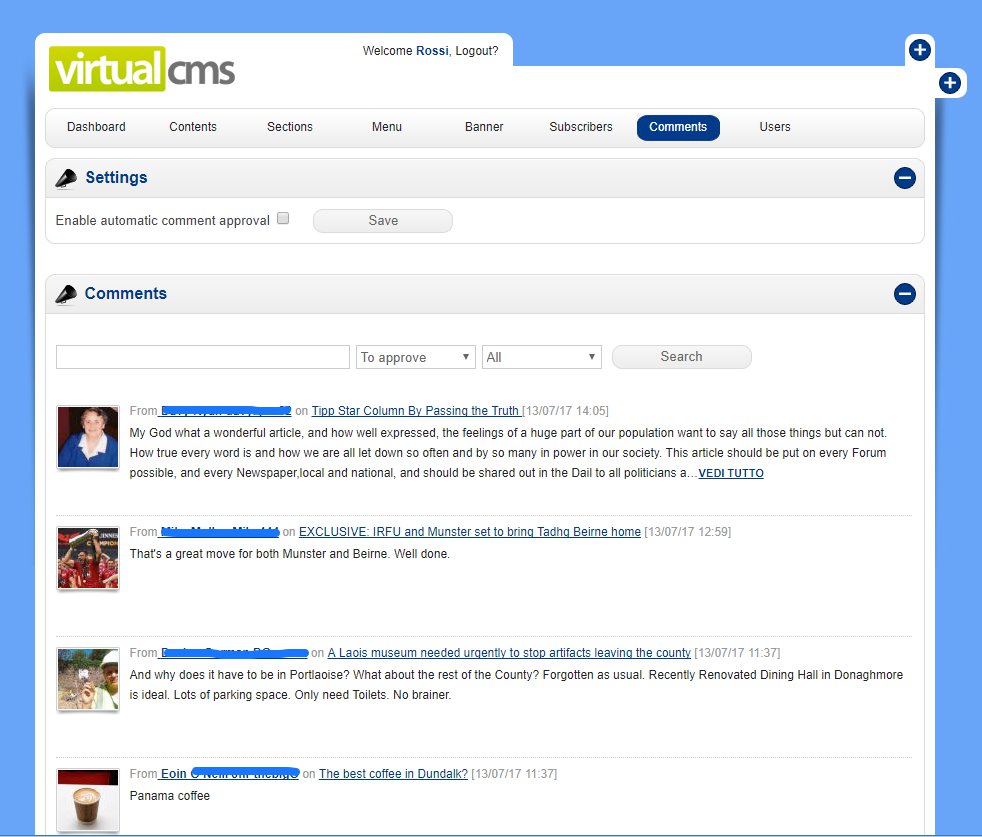Open the Dashboard menu item

pyautogui.click(x=96, y=127)
